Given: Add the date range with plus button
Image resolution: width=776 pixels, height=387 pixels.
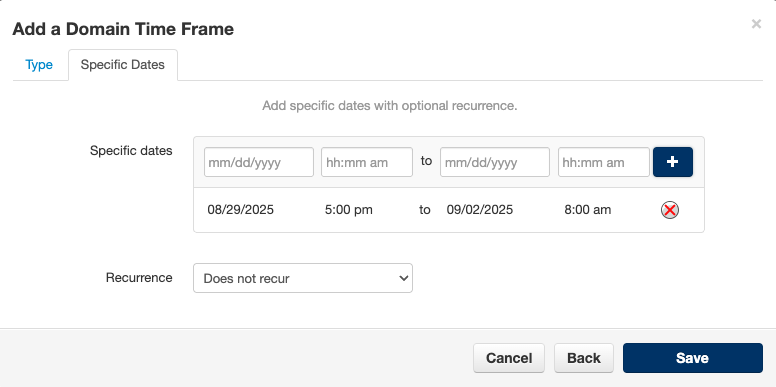Looking at the screenshot, I should click(x=673, y=162).
